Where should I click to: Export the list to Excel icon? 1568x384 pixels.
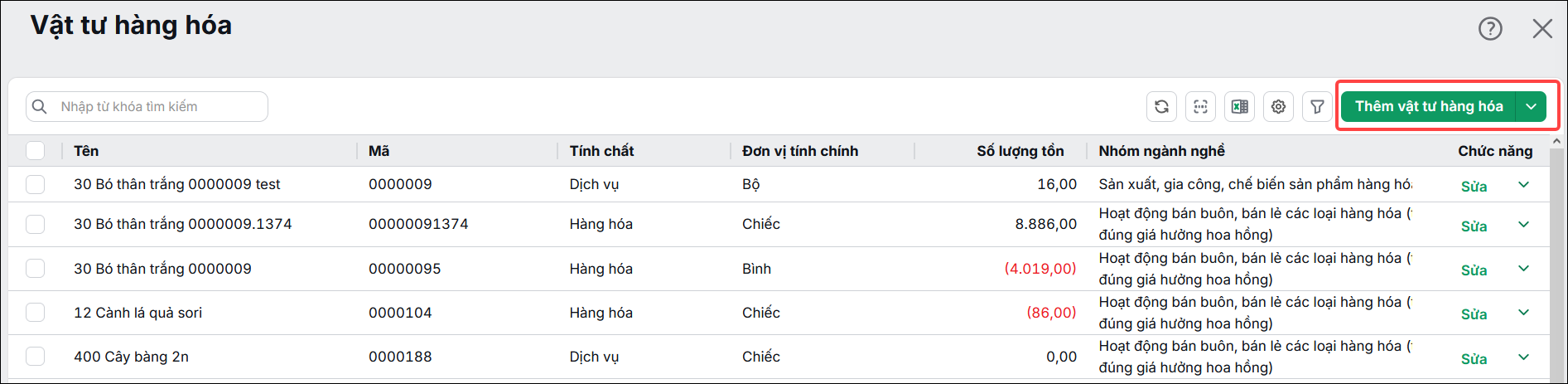(x=1239, y=106)
